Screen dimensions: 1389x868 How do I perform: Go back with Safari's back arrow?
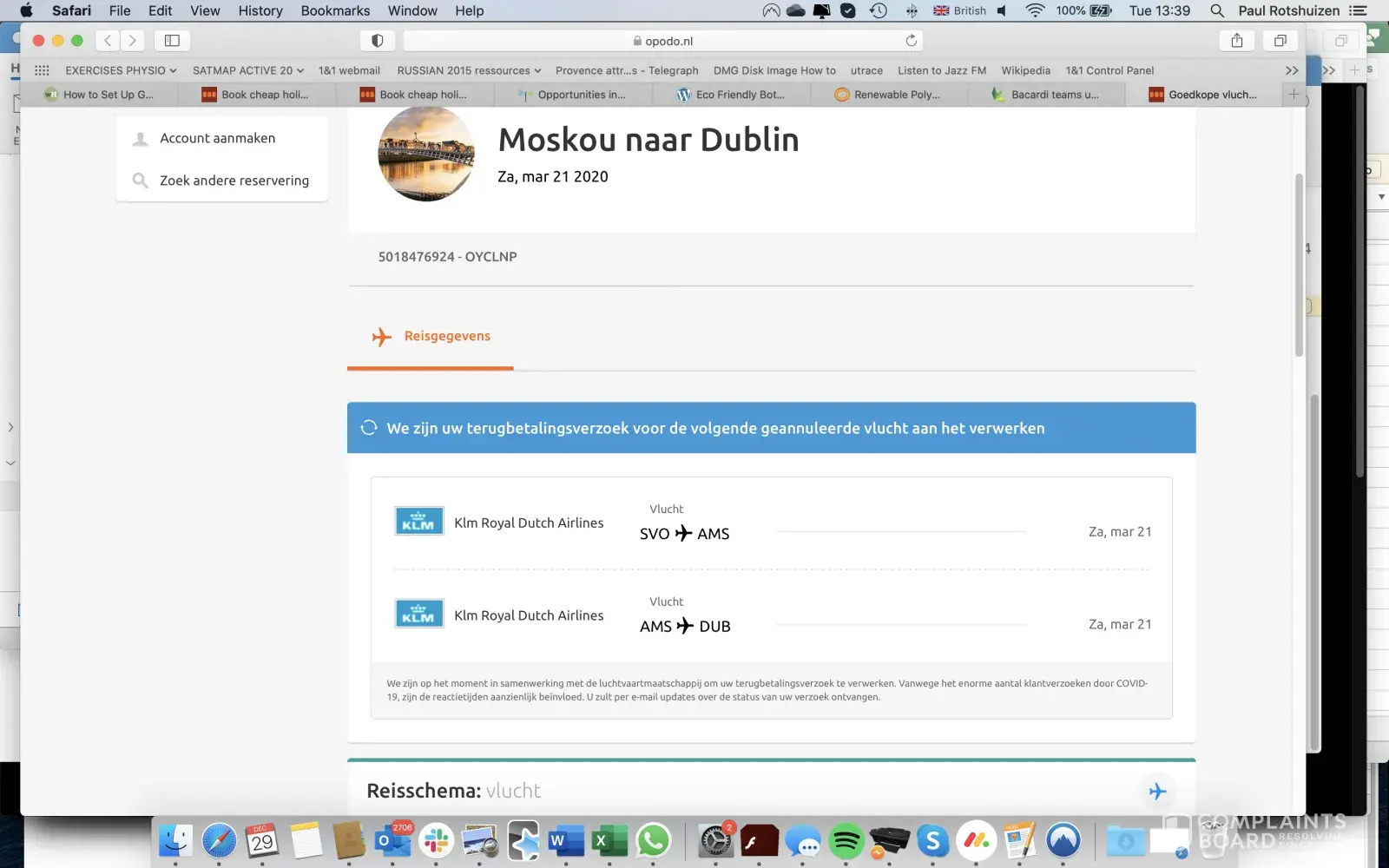[108, 41]
